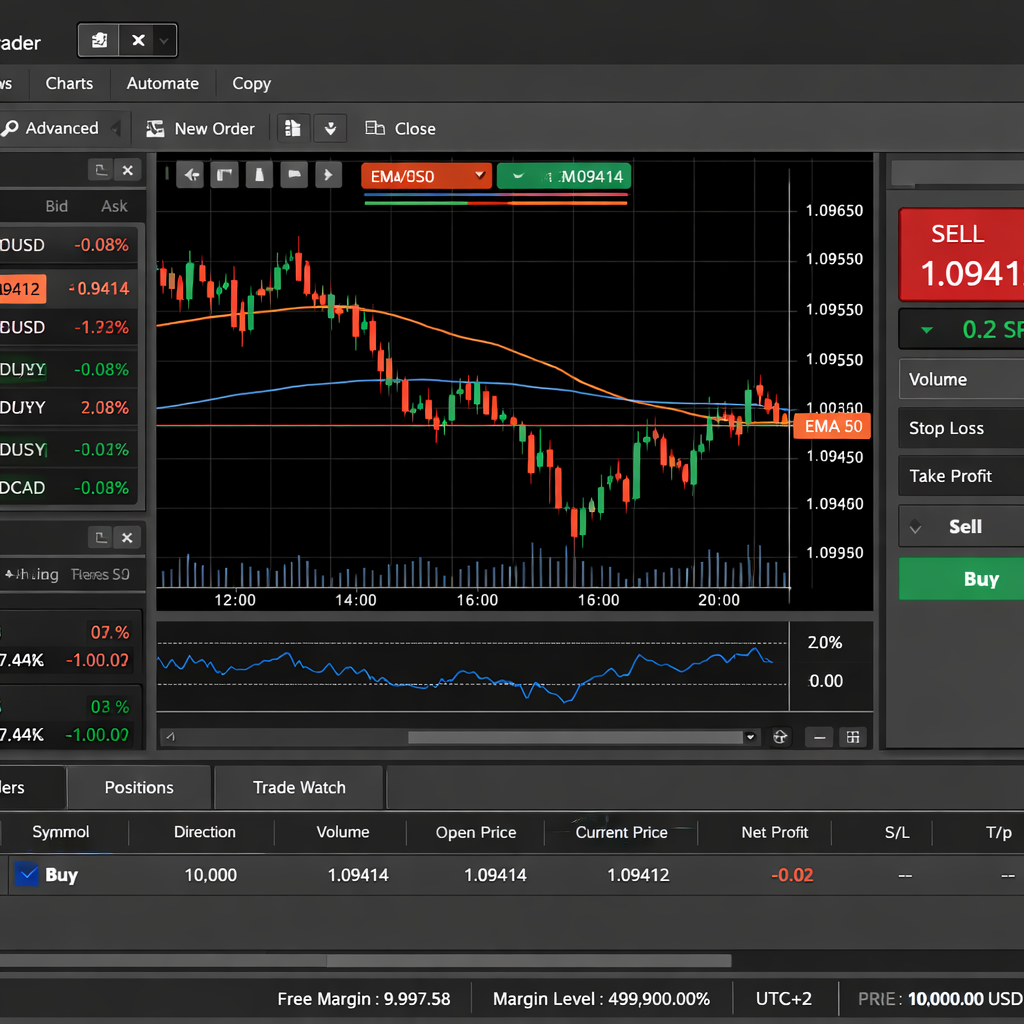Click the forward arrow chart tool
1024x1024 pixels.
328,175
